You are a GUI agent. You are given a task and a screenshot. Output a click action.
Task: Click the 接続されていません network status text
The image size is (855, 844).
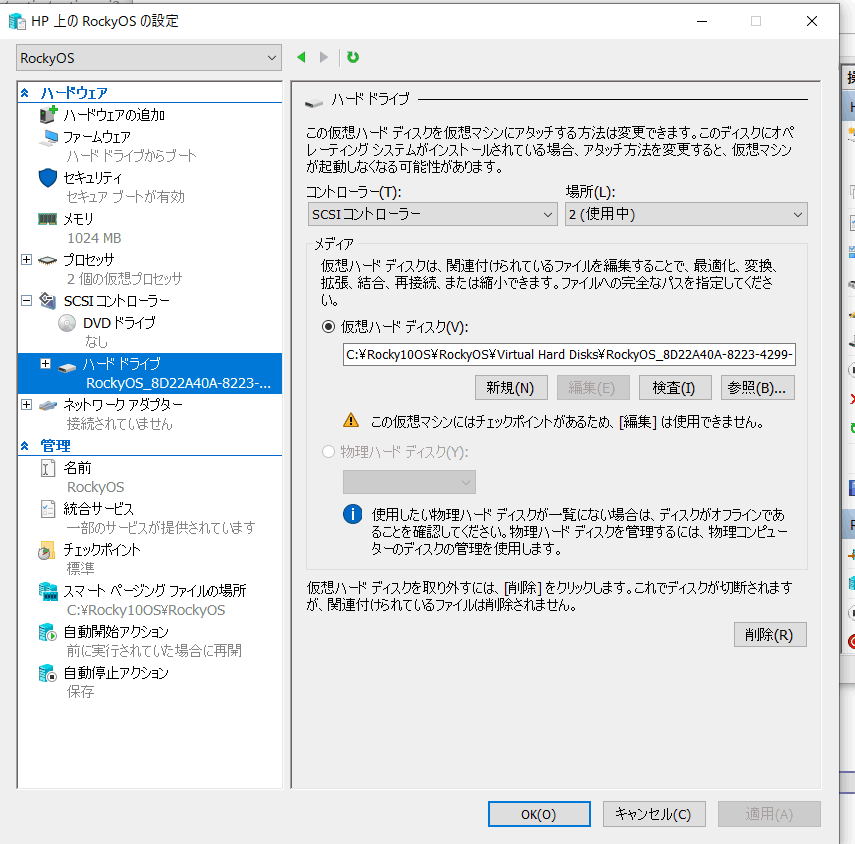(119, 424)
